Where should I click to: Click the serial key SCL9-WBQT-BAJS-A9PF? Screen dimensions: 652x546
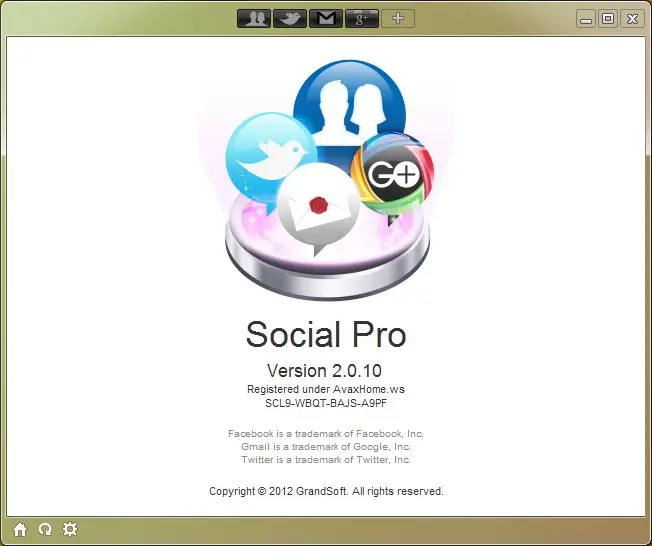(x=326, y=403)
